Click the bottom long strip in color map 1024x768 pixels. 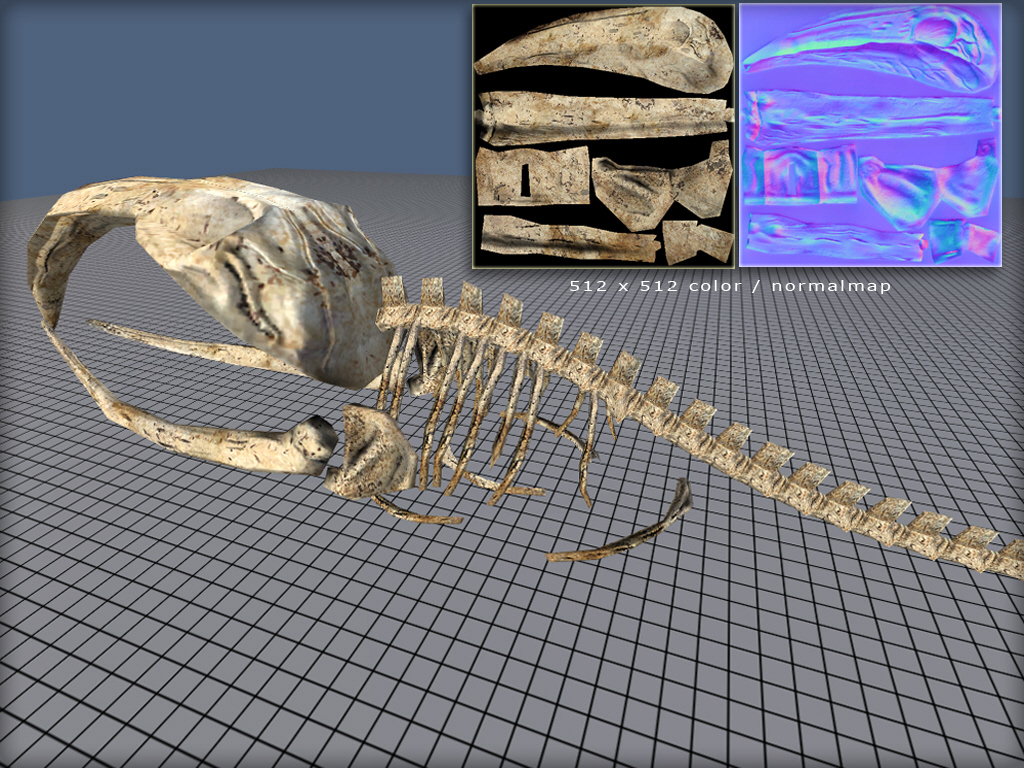click(565, 238)
